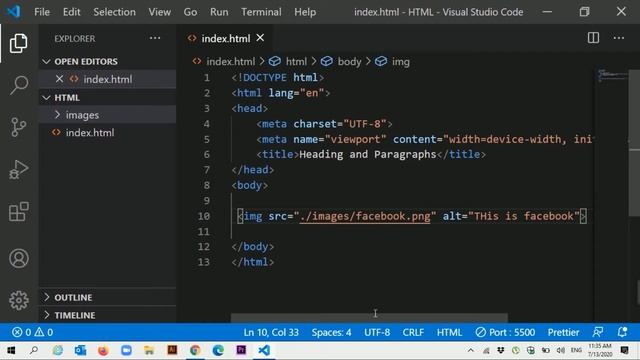Click the minimap at editor's right edge
Image resolution: width=640 pixels, height=360 pixels.
point(612,76)
